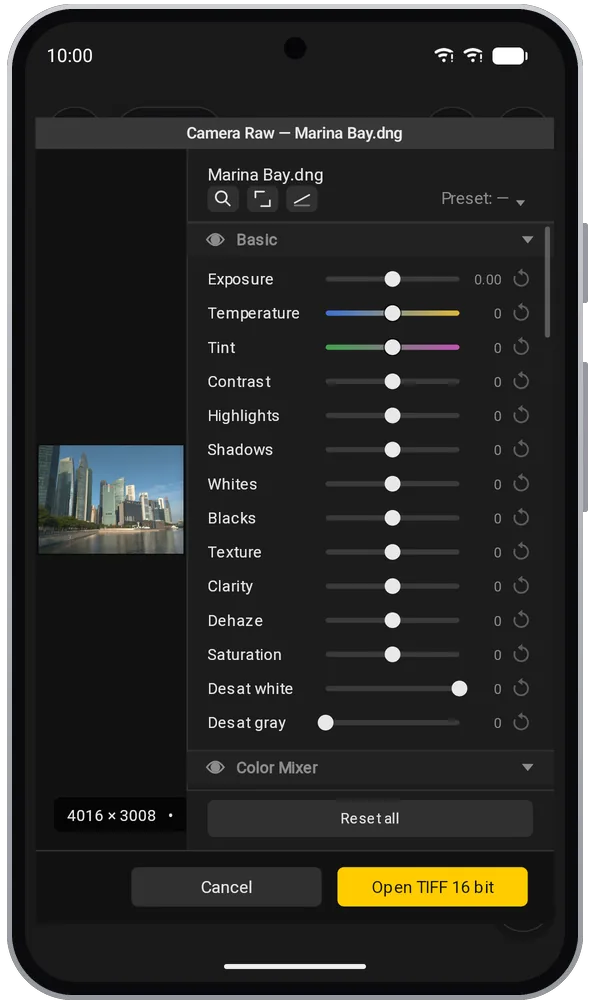Reset the Clarity value

521,586
